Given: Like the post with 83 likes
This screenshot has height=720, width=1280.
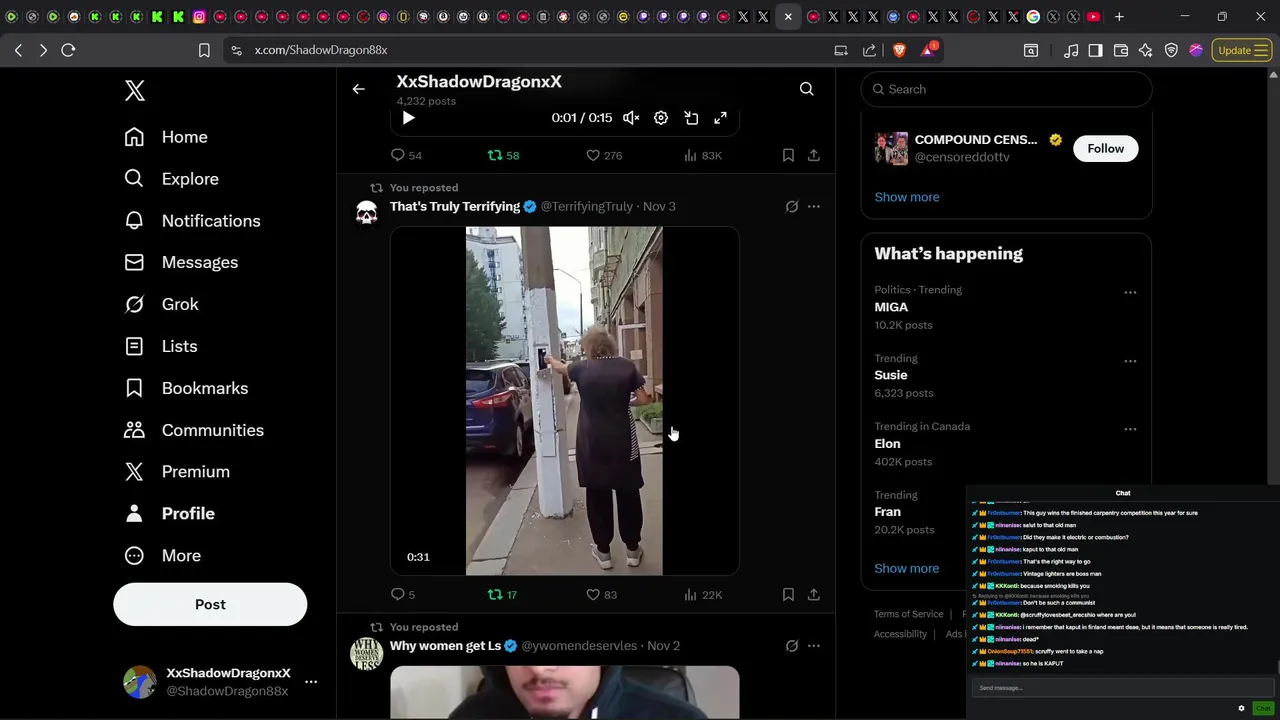Looking at the screenshot, I should coord(601,594).
